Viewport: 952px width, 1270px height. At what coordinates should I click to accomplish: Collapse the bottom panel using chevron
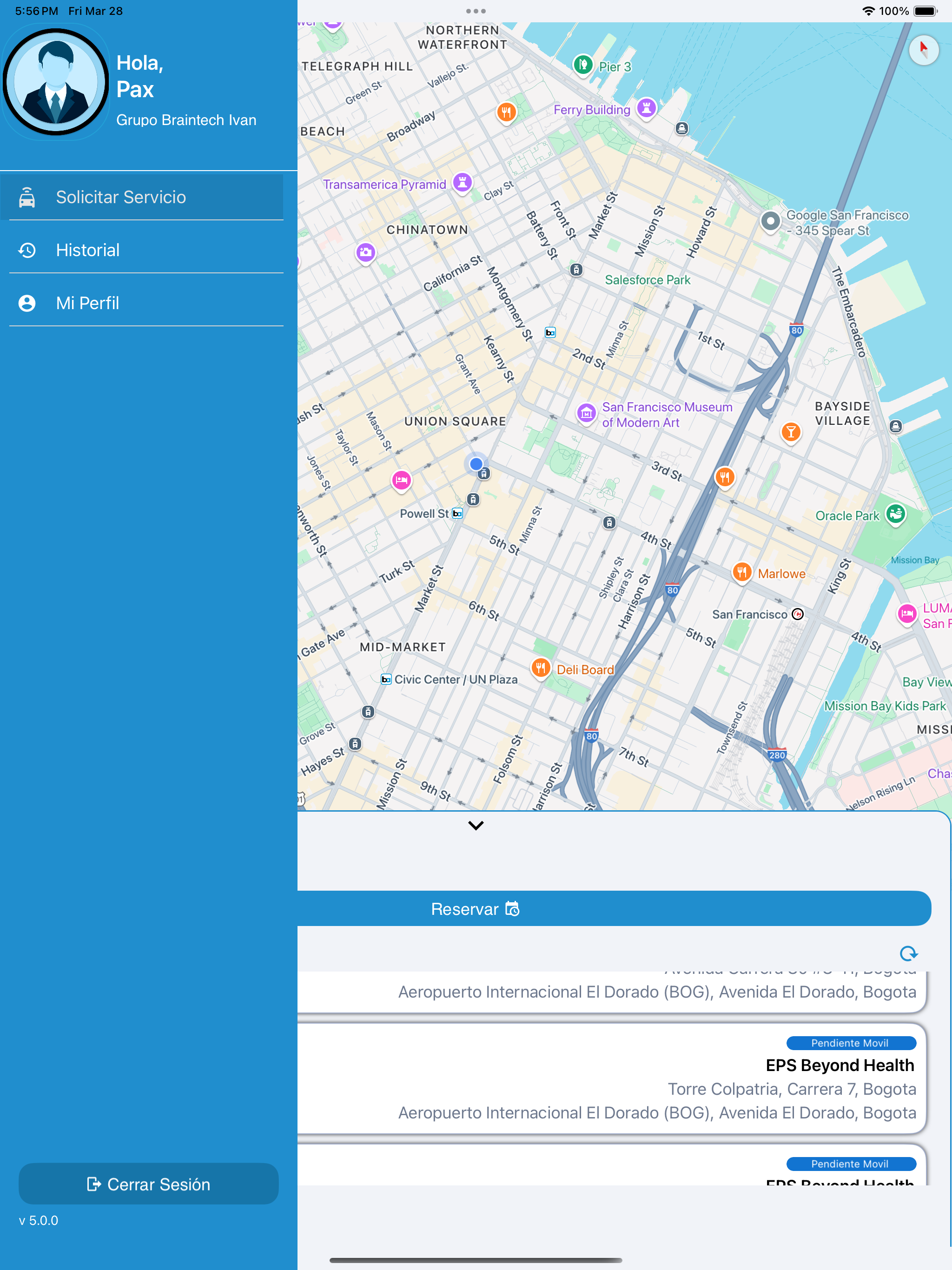[476, 825]
